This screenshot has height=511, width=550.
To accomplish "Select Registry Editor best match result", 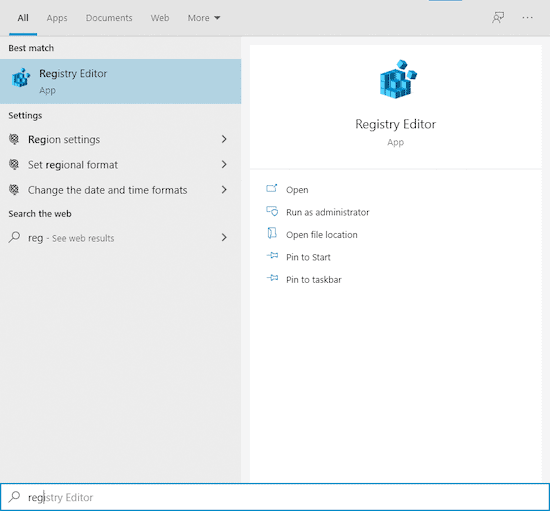I will click(120, 81).
